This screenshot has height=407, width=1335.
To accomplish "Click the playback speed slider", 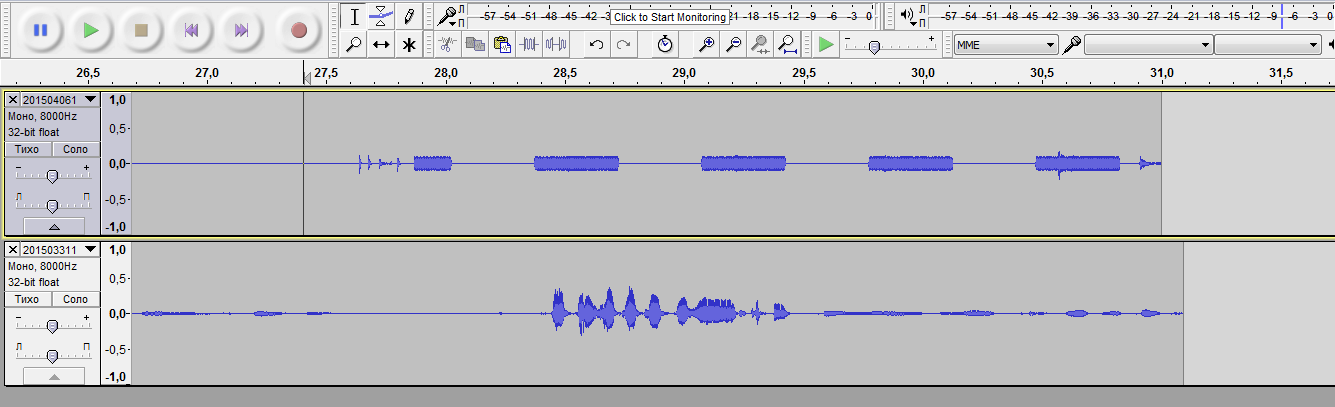I will [x=874, y=46].
